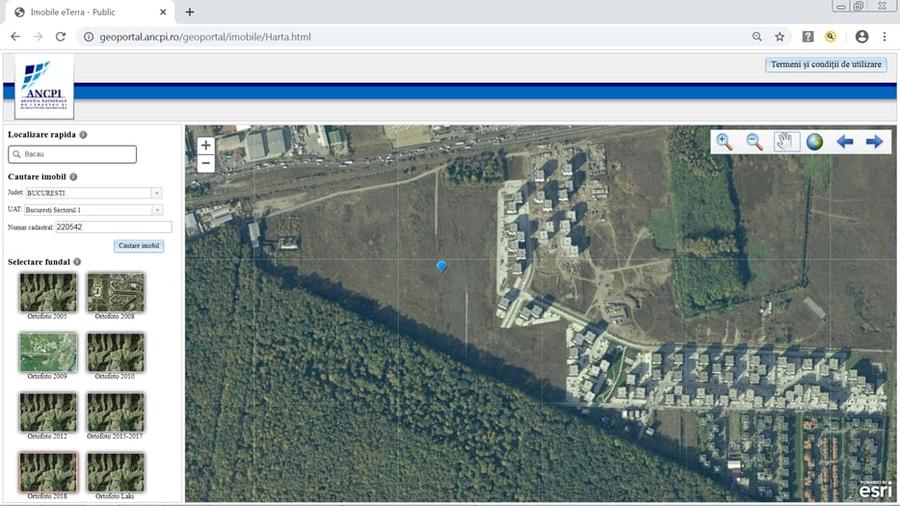Select the zoom-in magnifier map tool
Image resolution: width=900 pixels, height=506 pixels.
(x=724, y=142)
